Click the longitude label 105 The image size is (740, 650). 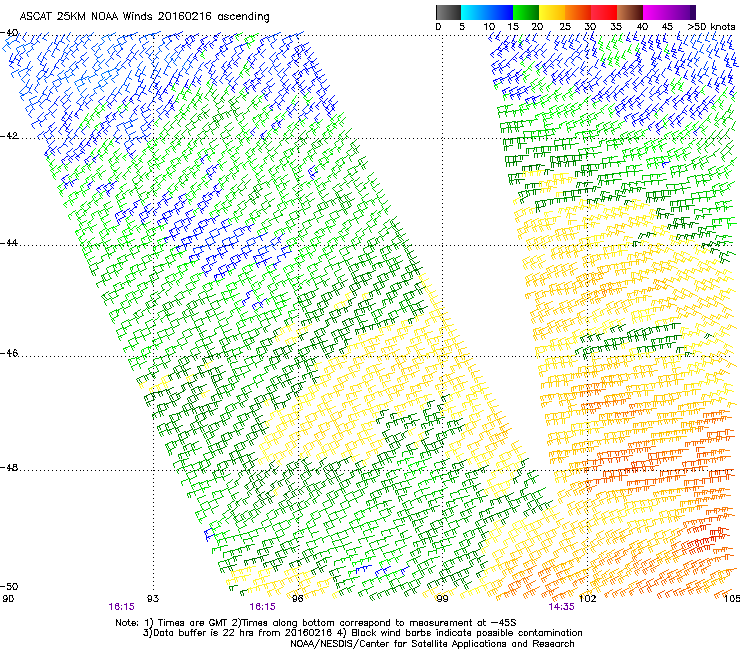pyautogui.click(x=732, y=599)
